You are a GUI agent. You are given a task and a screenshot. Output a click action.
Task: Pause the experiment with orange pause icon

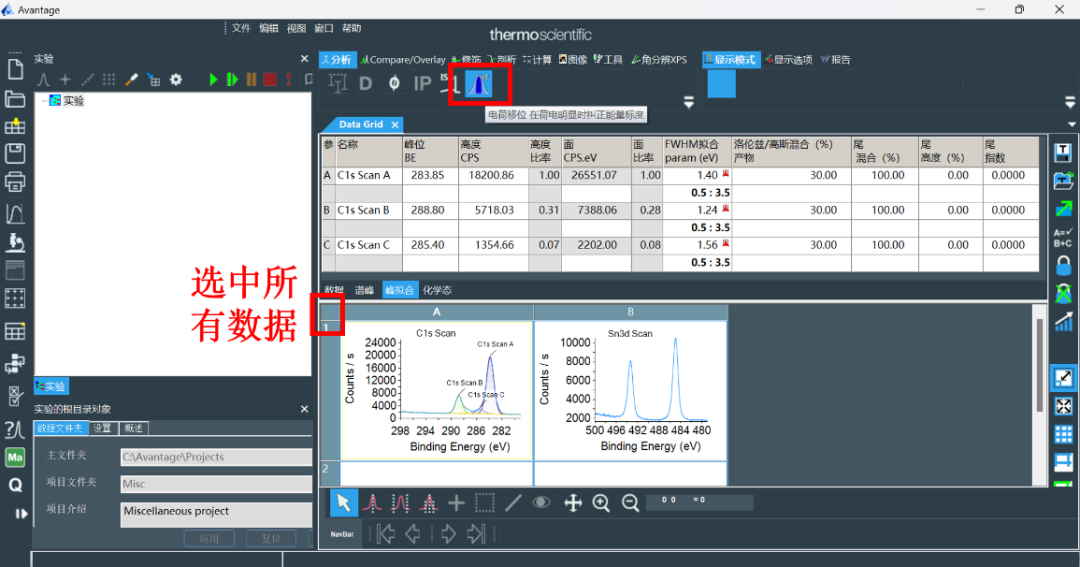[x=251, y=80]
